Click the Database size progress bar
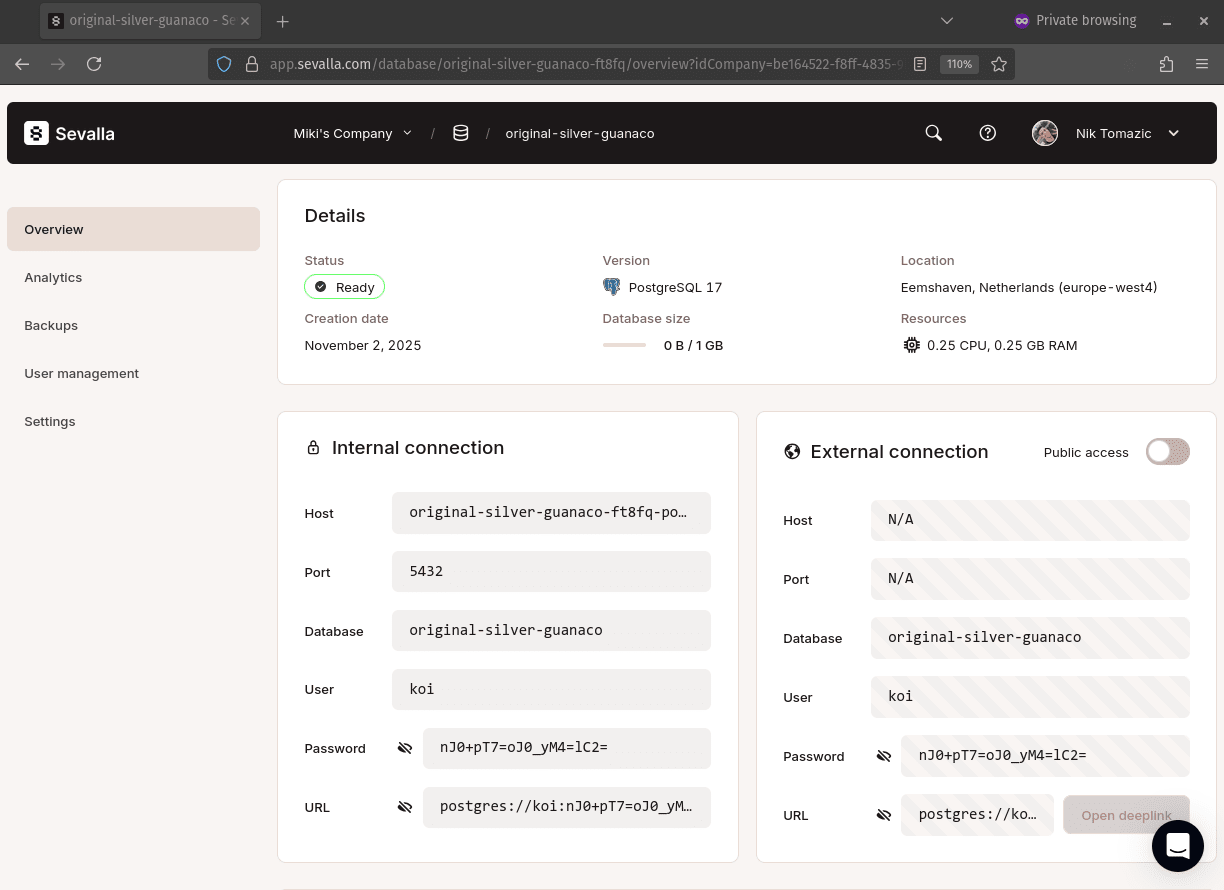The height and width of the screenshot is (890, 1224). pos(624,344)
